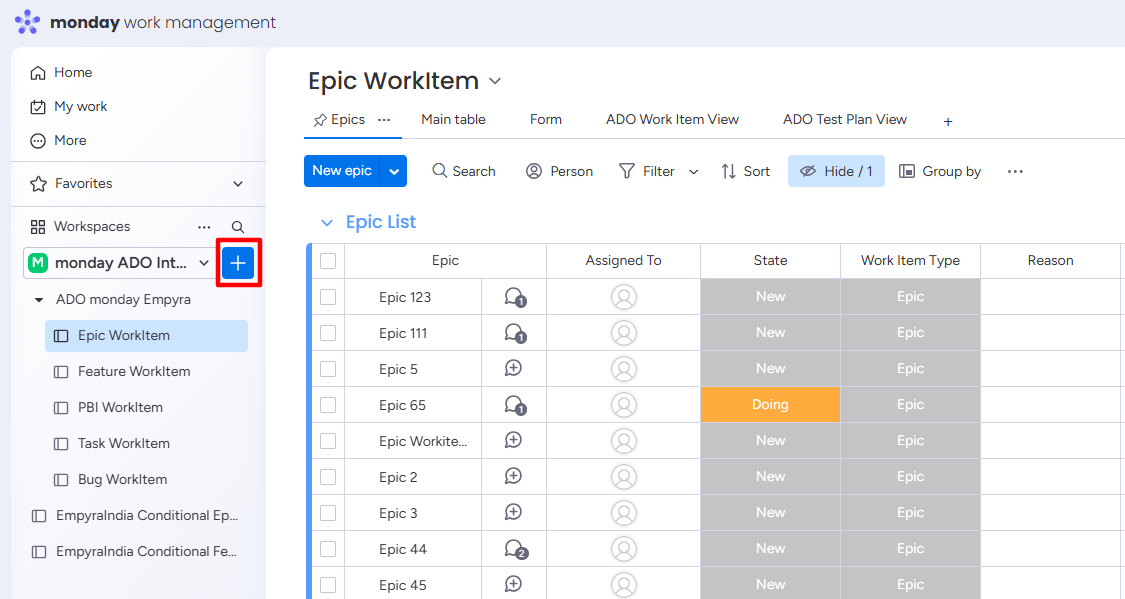Check the Epic 44 row checkbox

[x=328, y=550]
